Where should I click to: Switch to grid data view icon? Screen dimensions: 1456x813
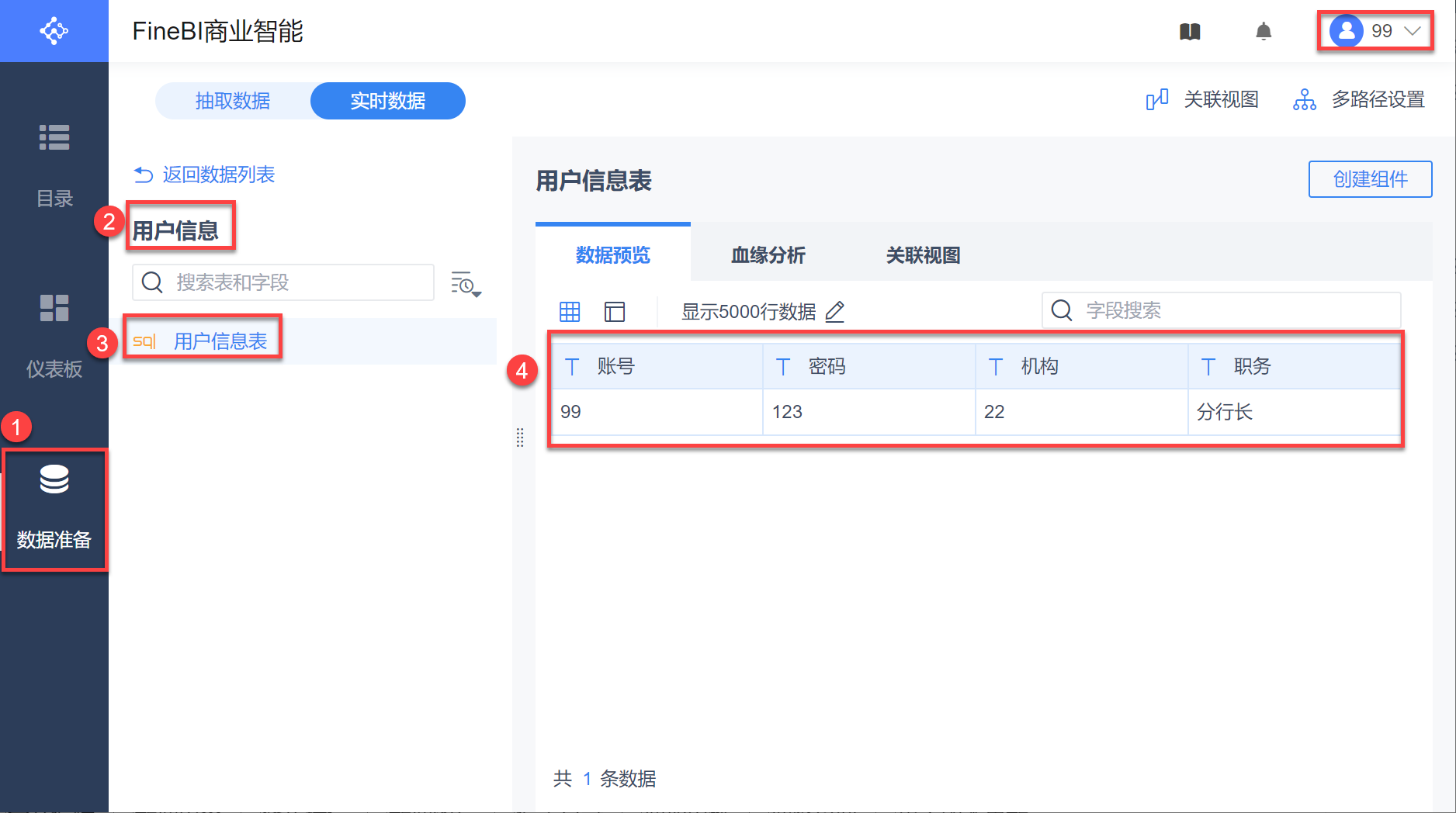[x=570, y=312]
